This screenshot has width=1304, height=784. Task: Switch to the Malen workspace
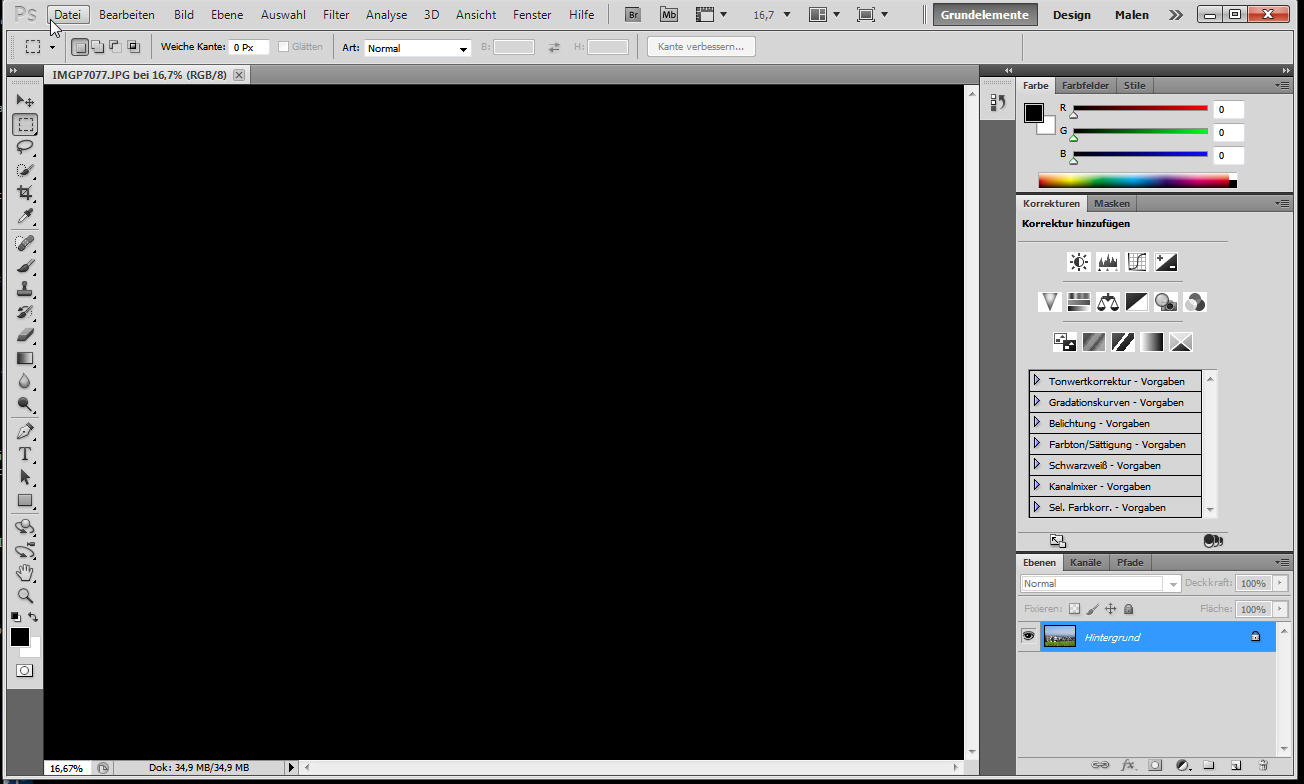point(1132,15)
